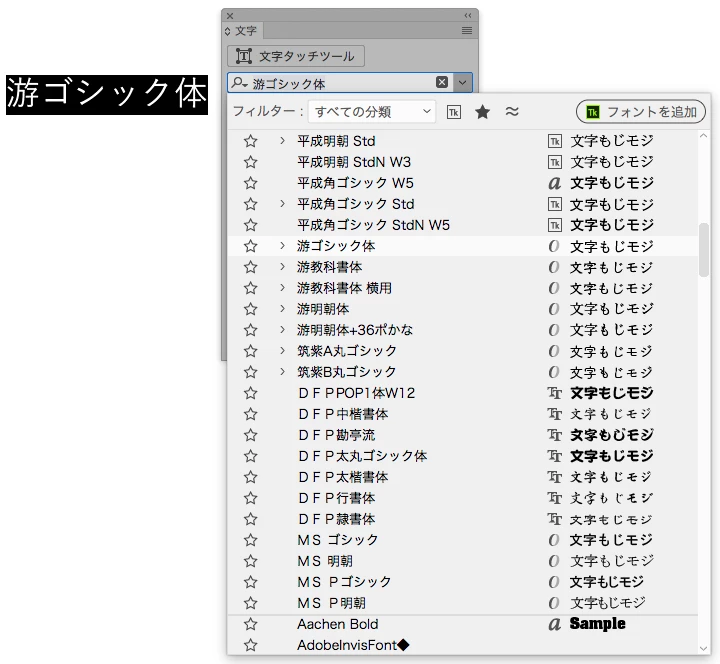
Task: Favorite 游教科書体 横用 font
Action: pyautogui.click(x=250, y=288)
